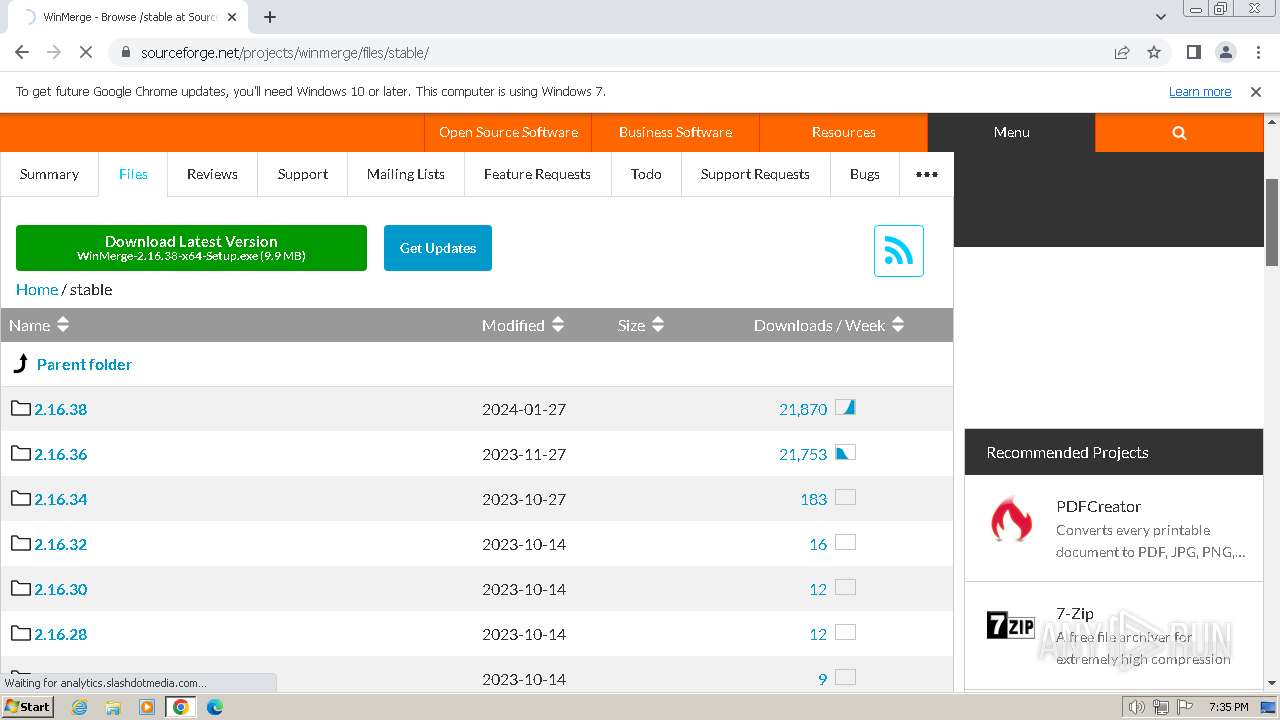Go to Home breadcrumb link
This screenshot has width=1280, height=720.
tap(37, 289)
